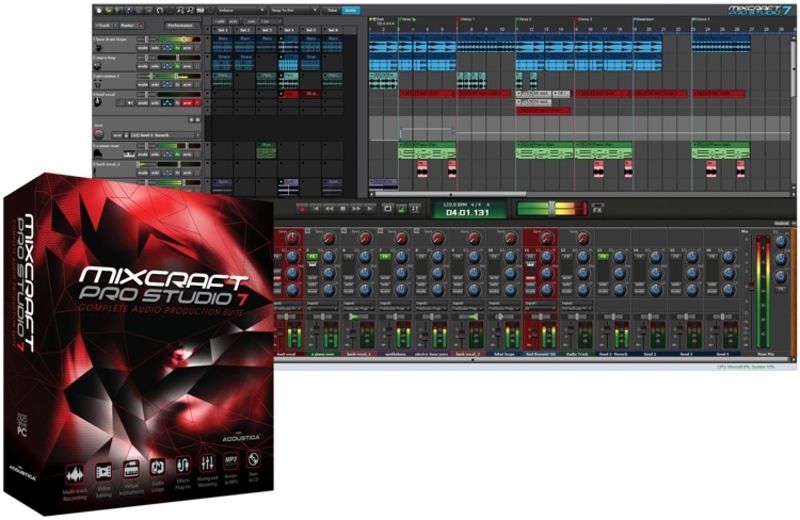Open master FX next to volume meter
Screen dimensions: 800x520
click(x=598, y=209)
